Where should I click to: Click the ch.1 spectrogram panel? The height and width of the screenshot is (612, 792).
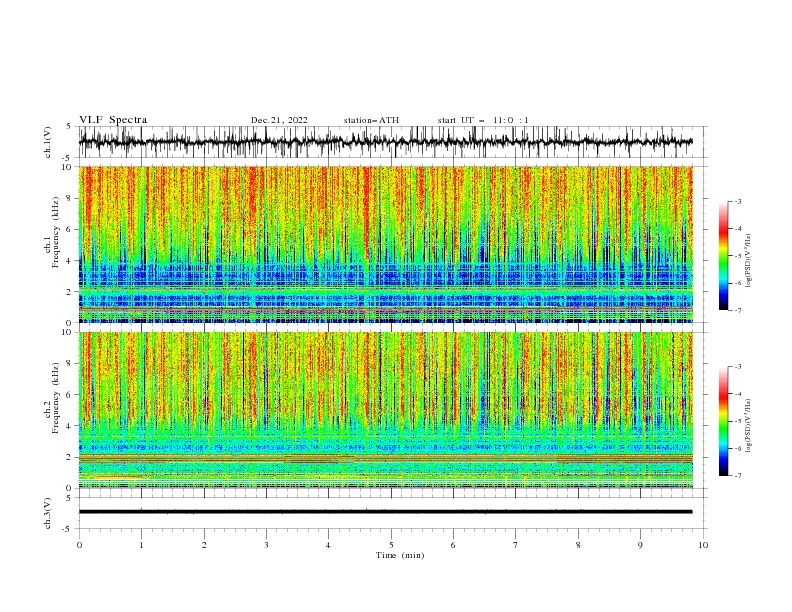click(385, 244)
